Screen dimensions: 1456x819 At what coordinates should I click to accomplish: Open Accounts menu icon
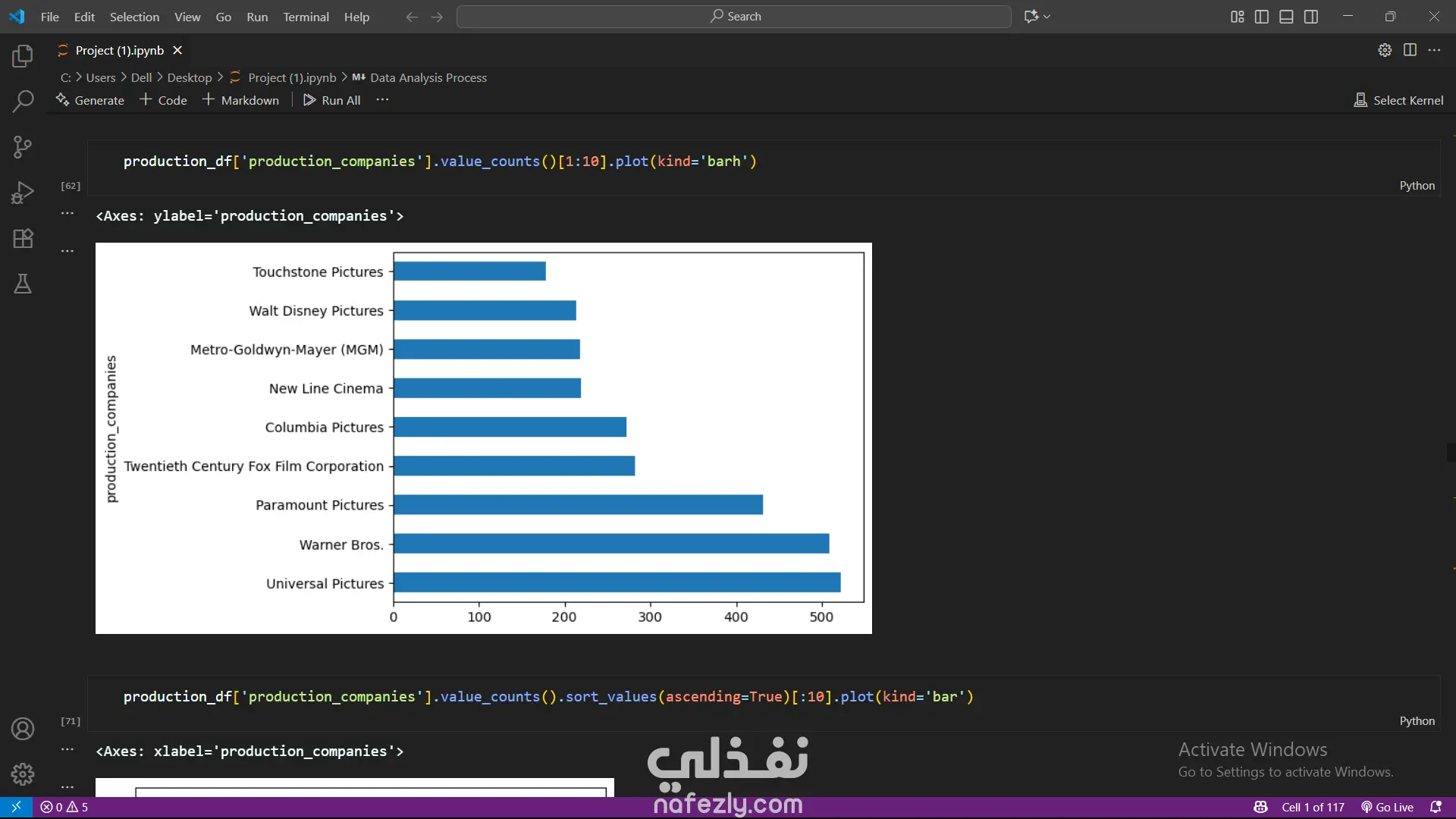pos(23,729)
